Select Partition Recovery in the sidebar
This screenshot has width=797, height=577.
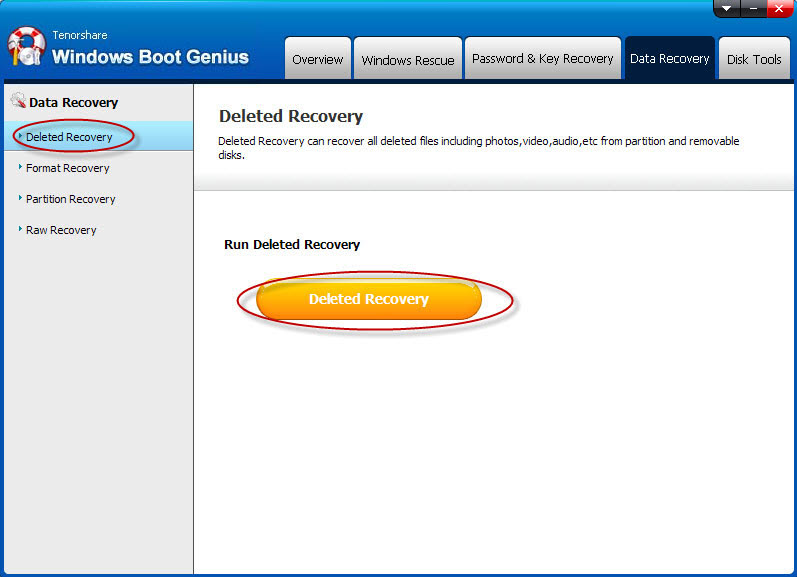[x=71, y=199]
